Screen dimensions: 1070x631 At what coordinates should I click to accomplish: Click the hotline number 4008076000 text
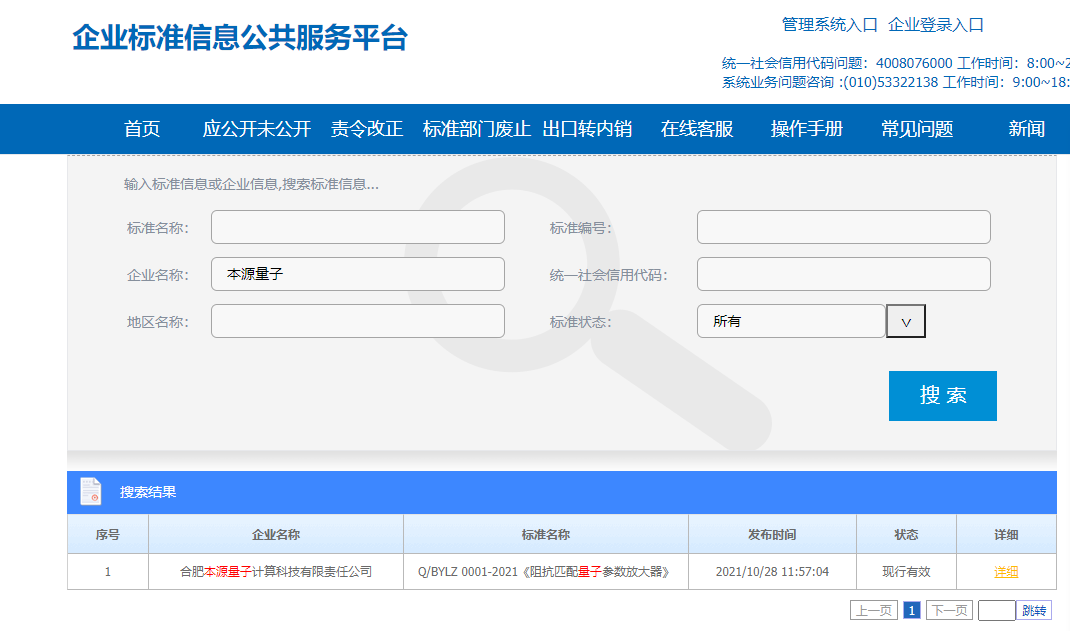point(914,63)
